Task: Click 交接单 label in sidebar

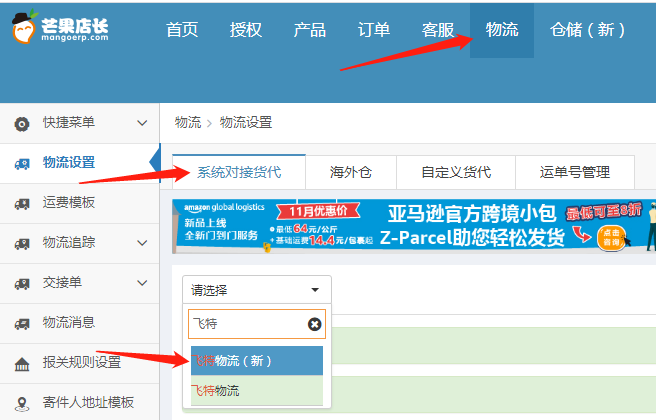Action: point(62,282)
